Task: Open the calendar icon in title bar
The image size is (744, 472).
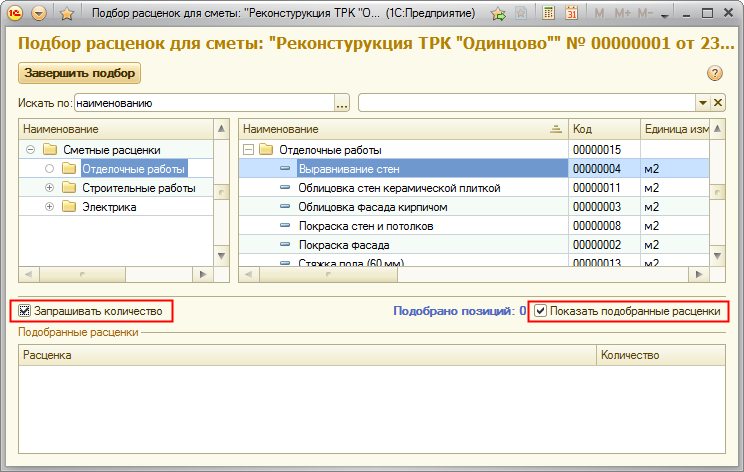Action: [x=571, y=14]
